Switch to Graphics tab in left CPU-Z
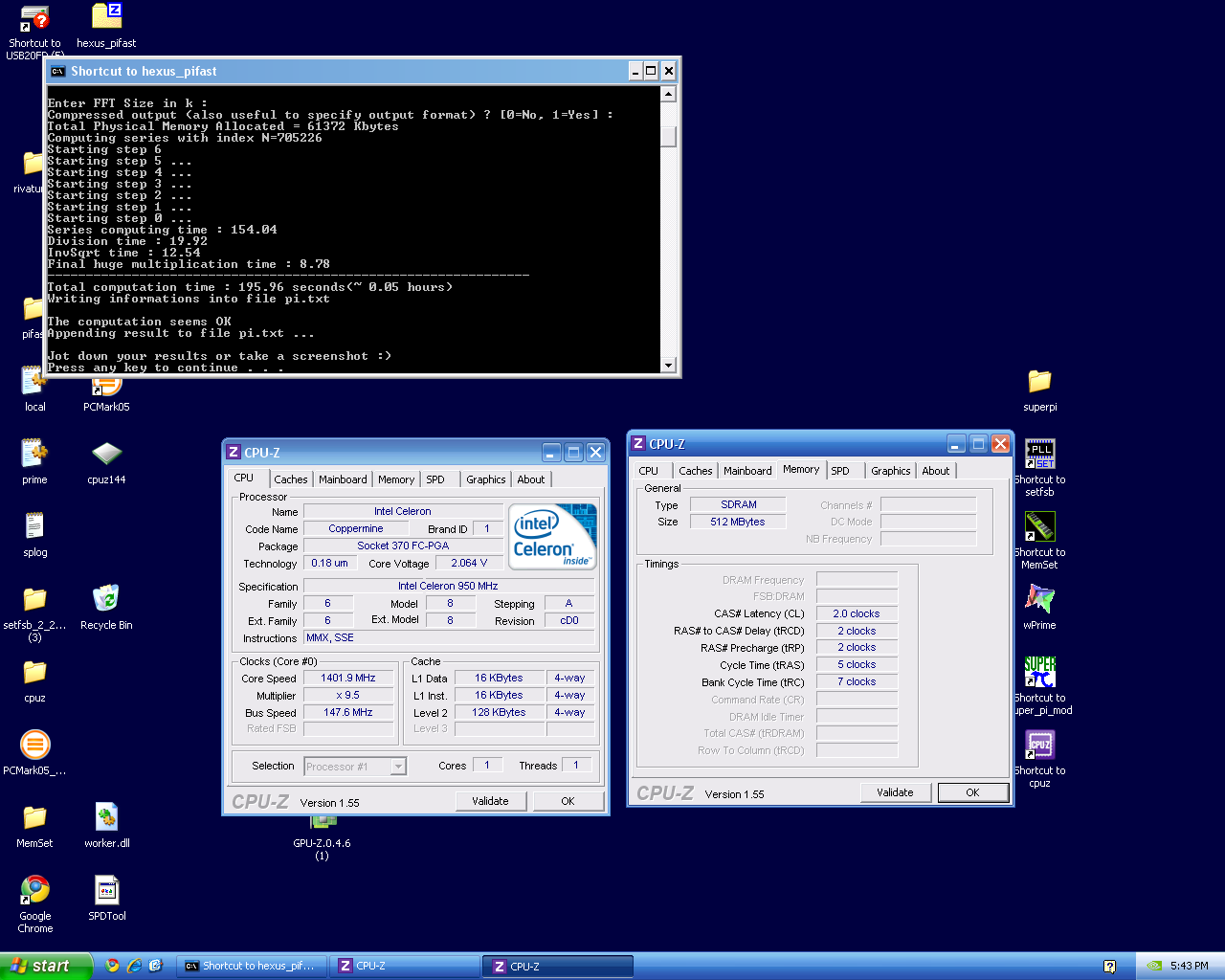Screen dimensions: 1225x980 pos(486,479)
